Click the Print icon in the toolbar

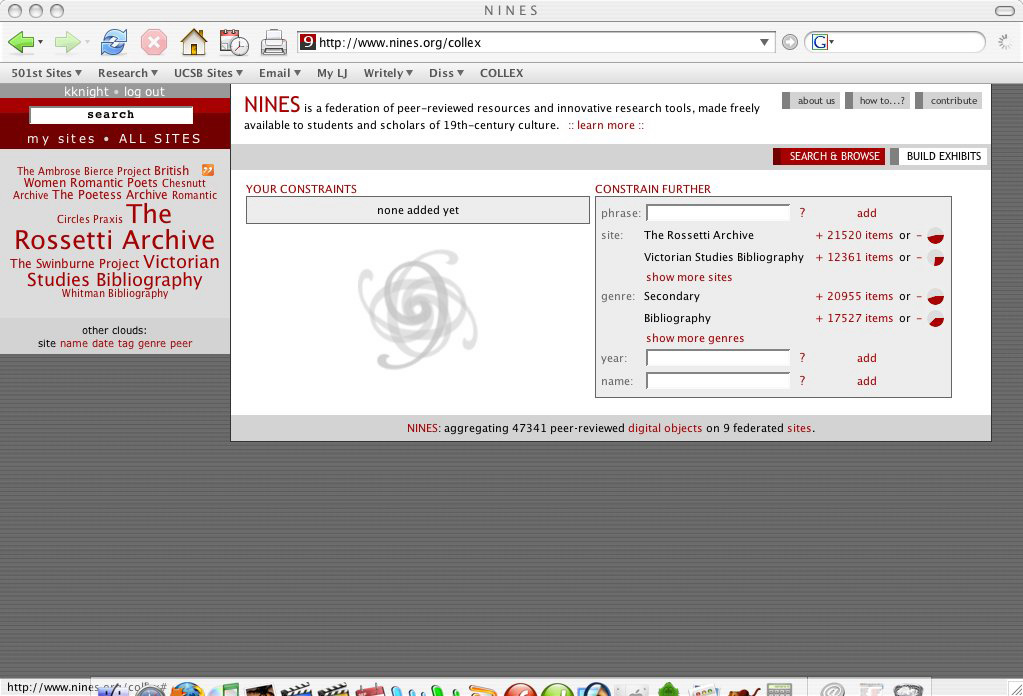tap(274, 42)
